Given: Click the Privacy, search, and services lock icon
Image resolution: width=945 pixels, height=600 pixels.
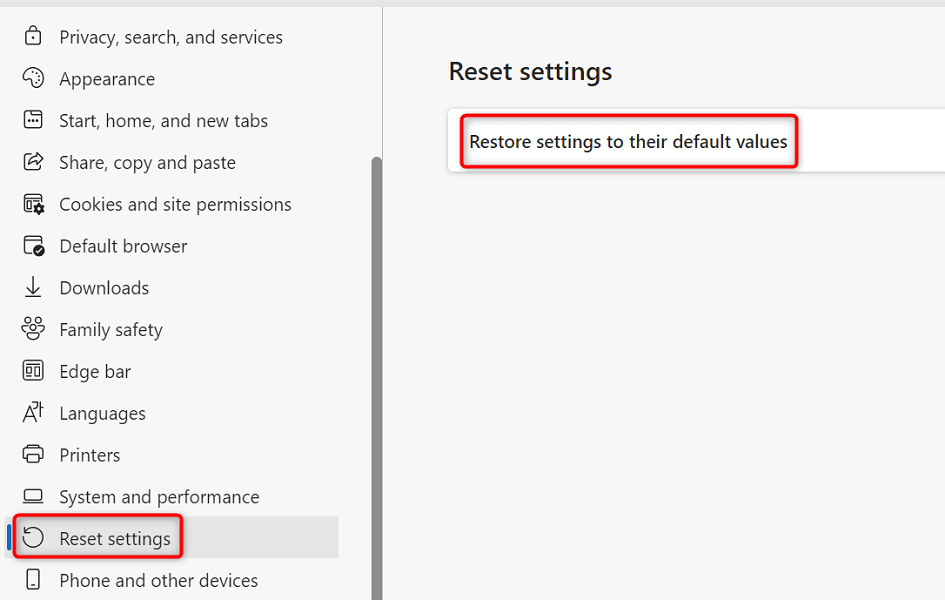Looking at the screenshot, I should 34,36.
